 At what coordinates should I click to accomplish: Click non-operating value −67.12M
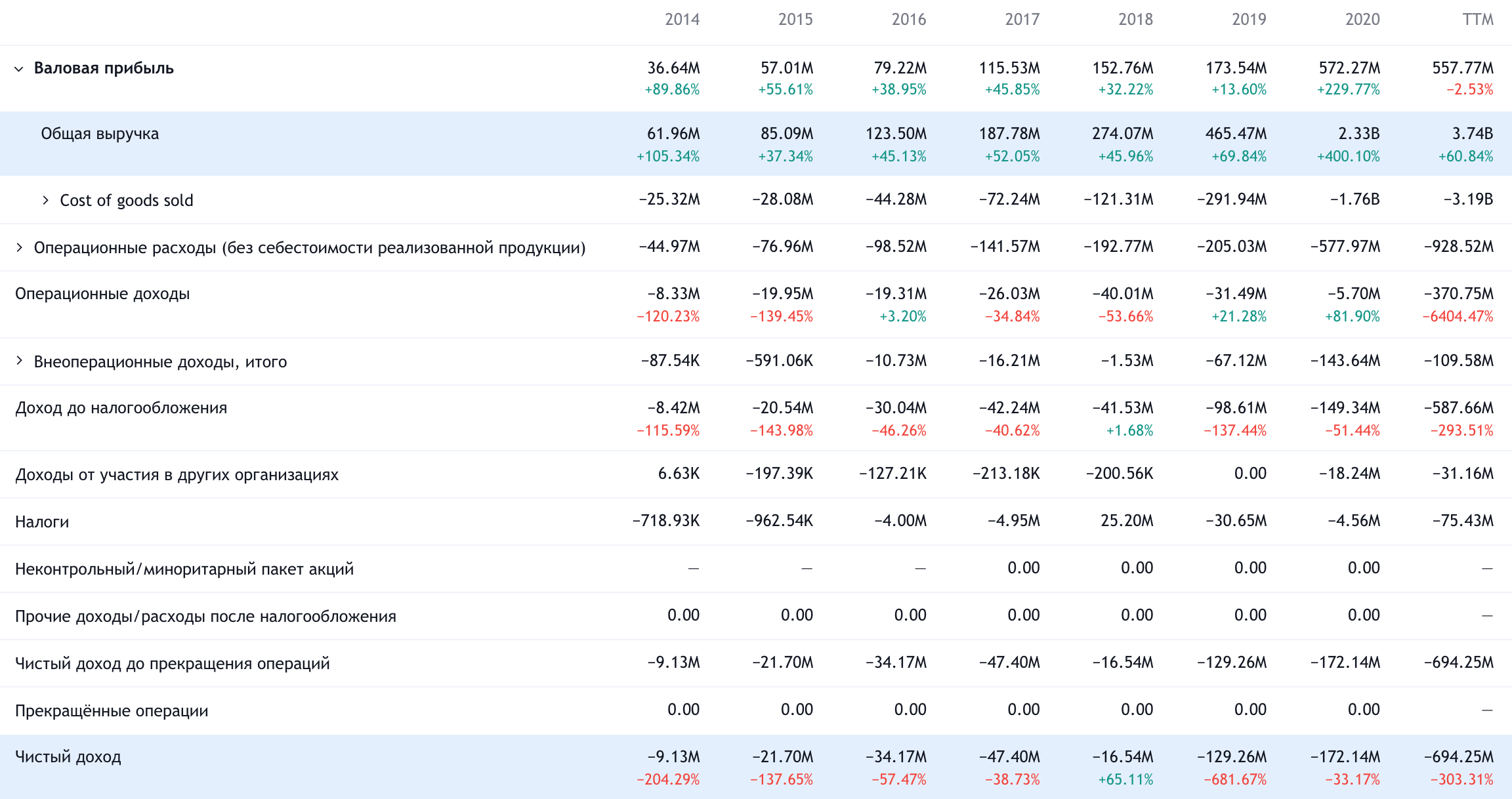1236,361
